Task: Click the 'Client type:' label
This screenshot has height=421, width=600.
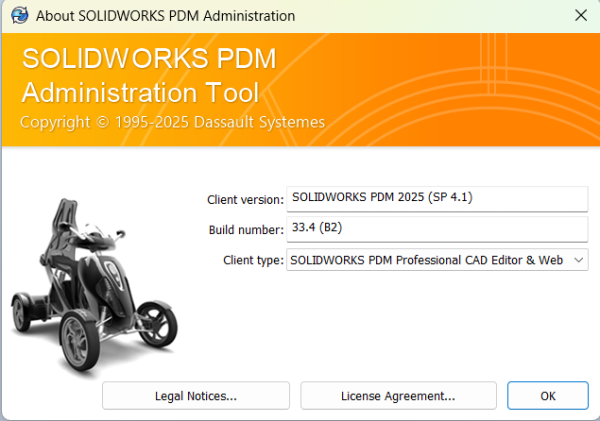Action: [253, 260]
